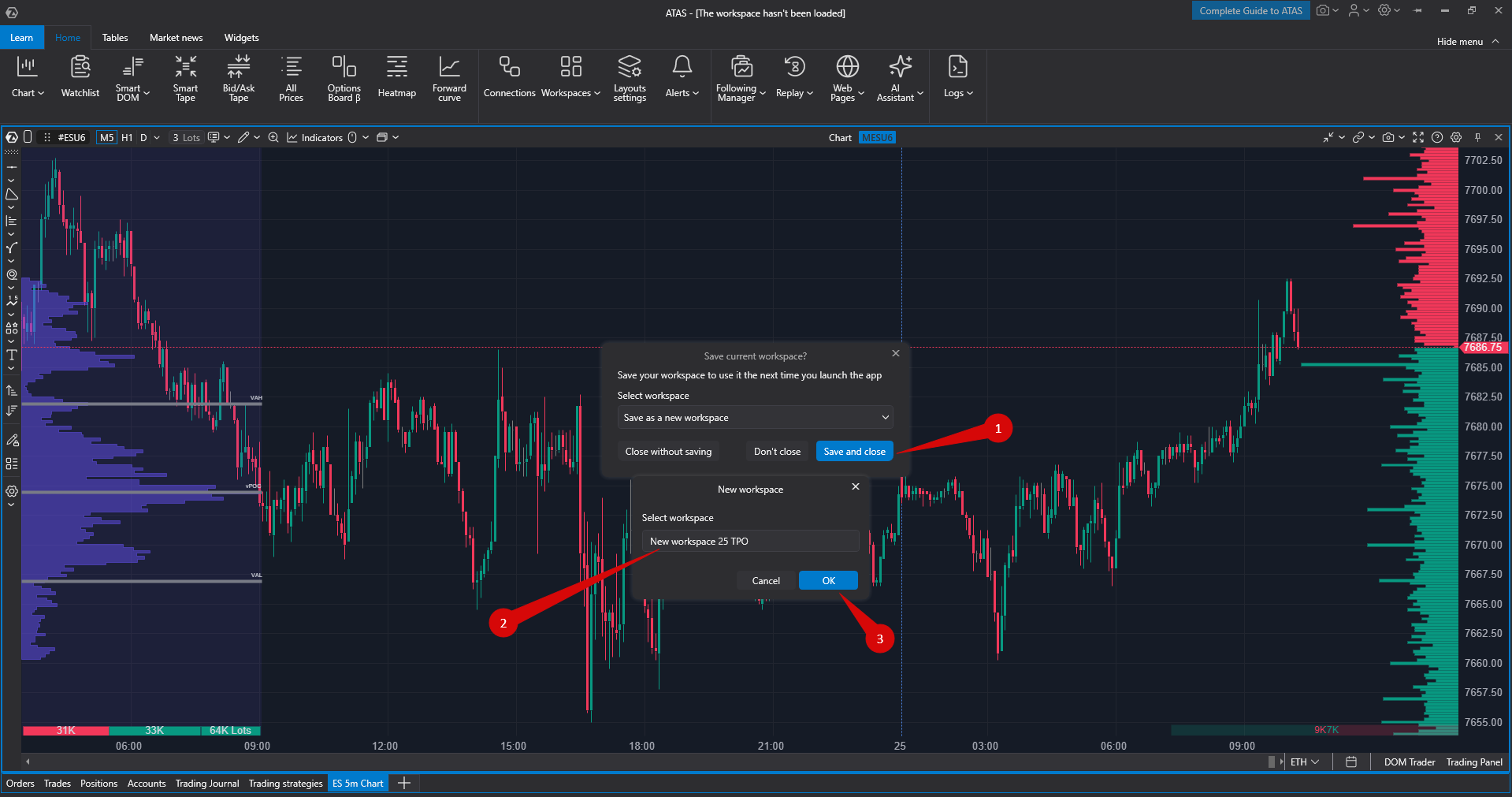This screenshot has height=797, width=1512.
Task: Open the Web Pages tool
Action: (847, 78)
